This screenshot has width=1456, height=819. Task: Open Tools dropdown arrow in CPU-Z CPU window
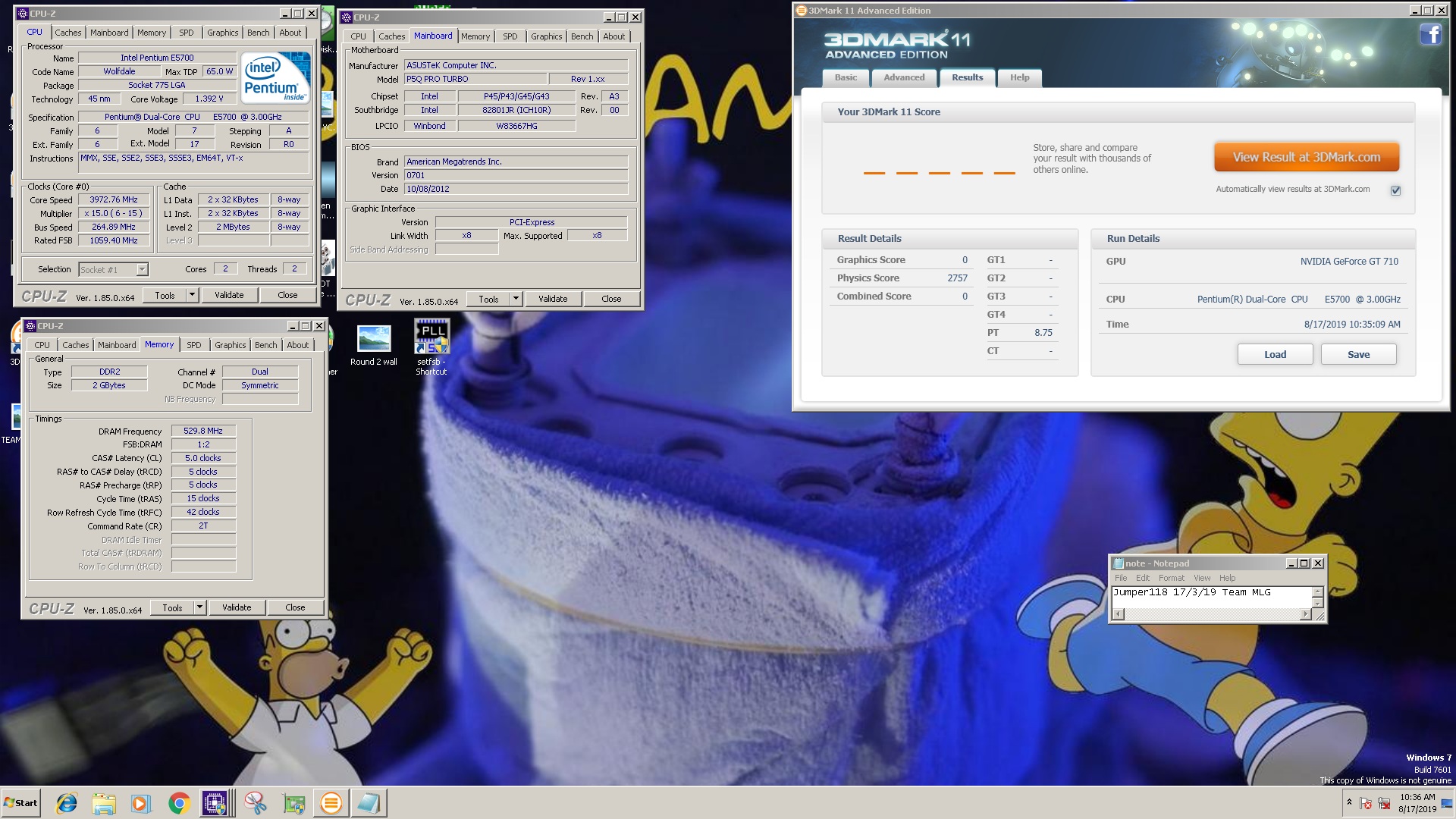192,295
